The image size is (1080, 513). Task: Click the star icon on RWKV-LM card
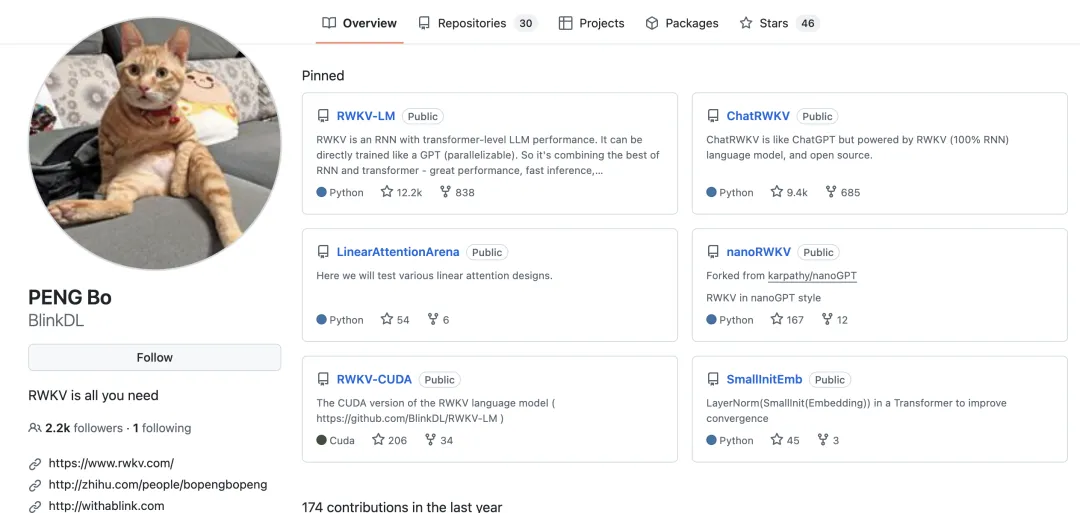point(387,192)
